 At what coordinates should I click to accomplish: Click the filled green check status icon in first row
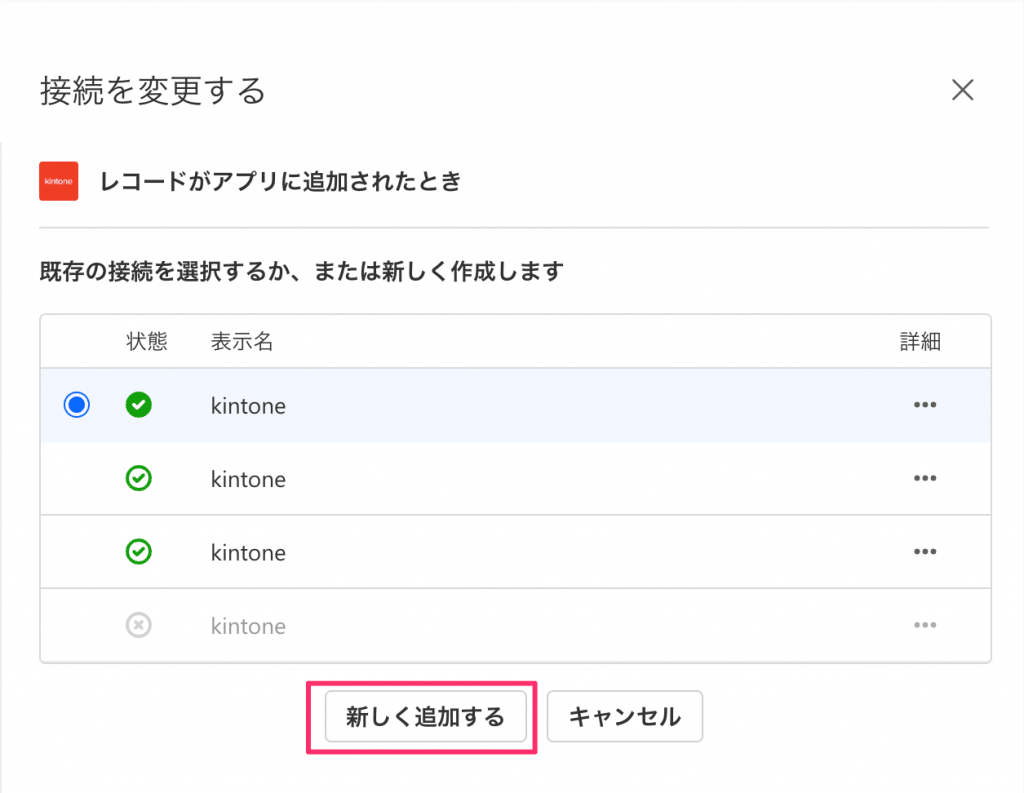click(x=138, y=405)
